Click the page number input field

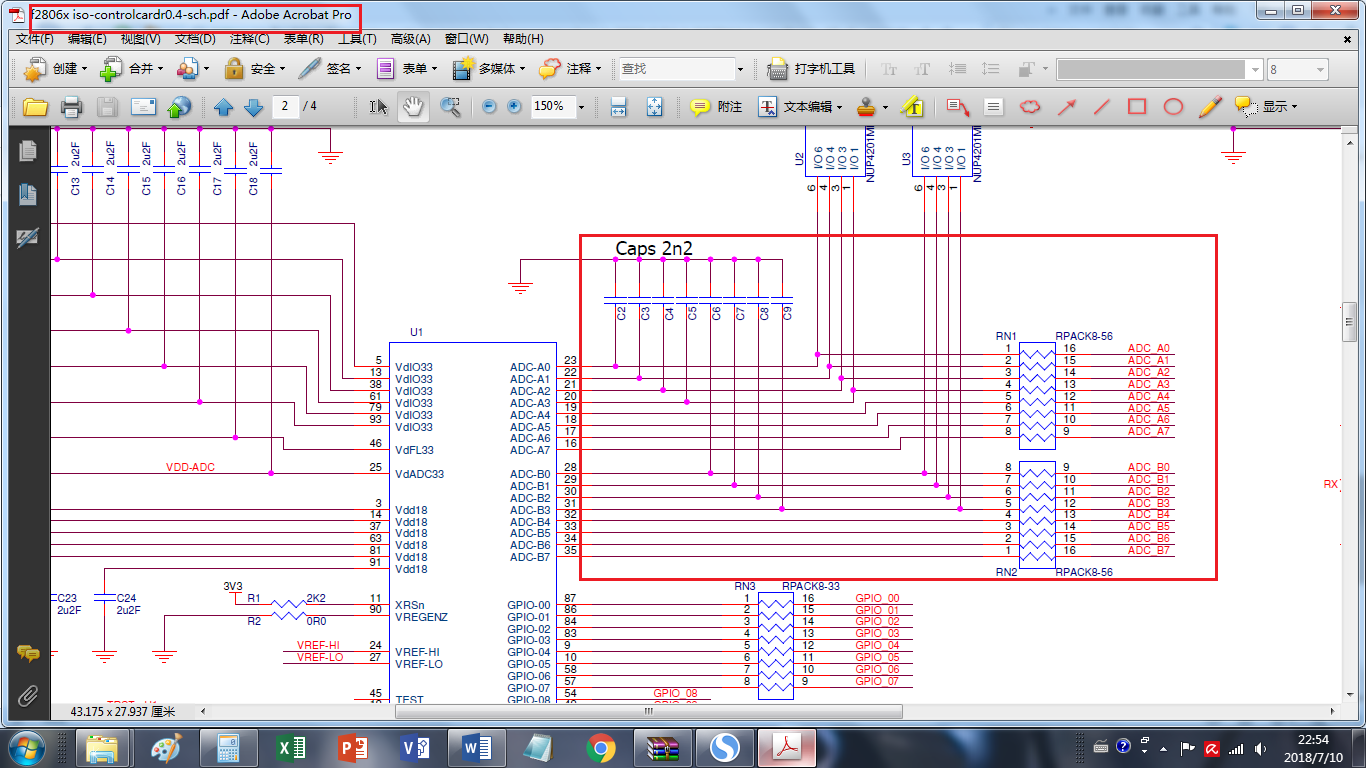coord(286,107)
